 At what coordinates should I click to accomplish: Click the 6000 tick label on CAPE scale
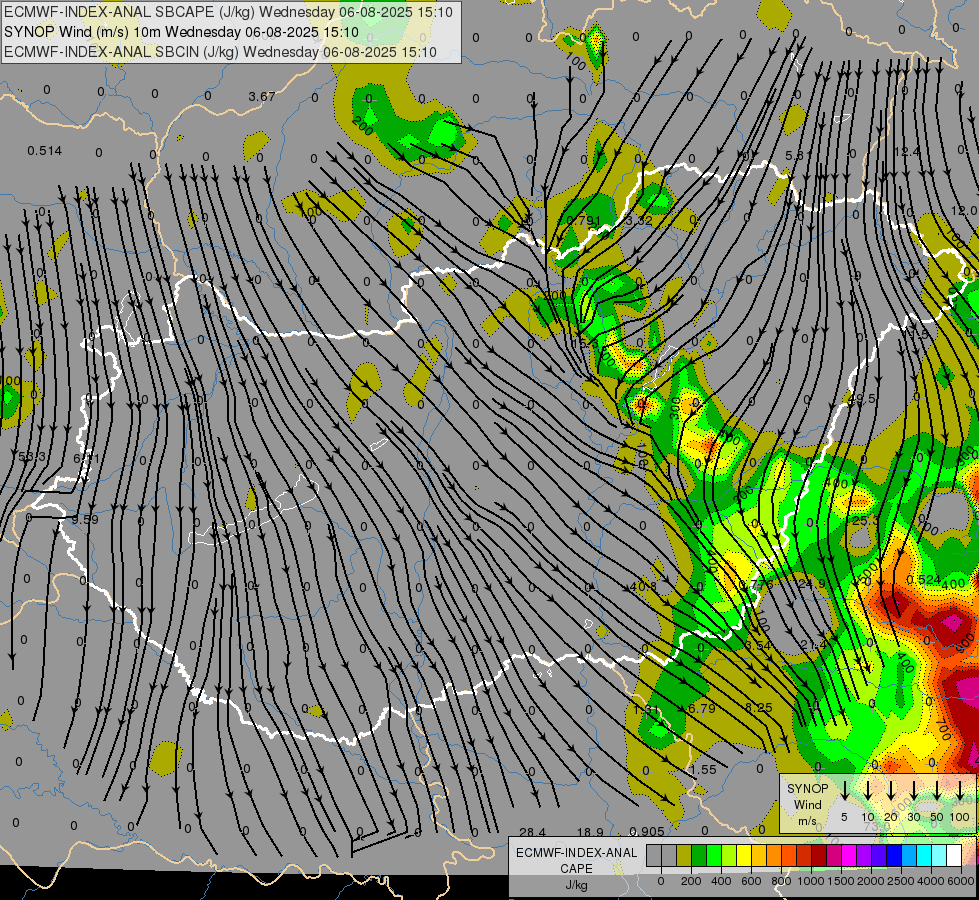tap(961, 881)
